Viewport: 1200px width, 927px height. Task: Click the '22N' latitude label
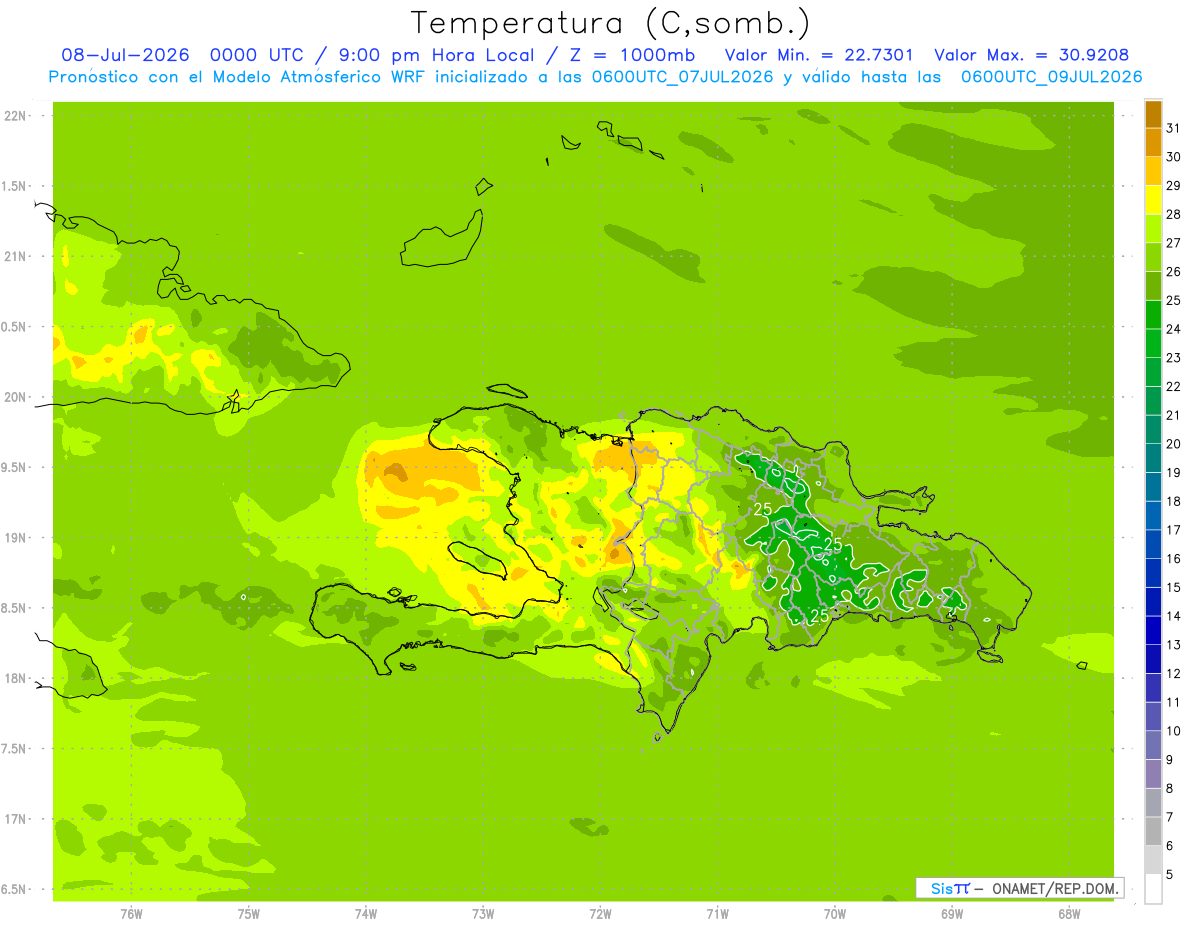(15, 116)
